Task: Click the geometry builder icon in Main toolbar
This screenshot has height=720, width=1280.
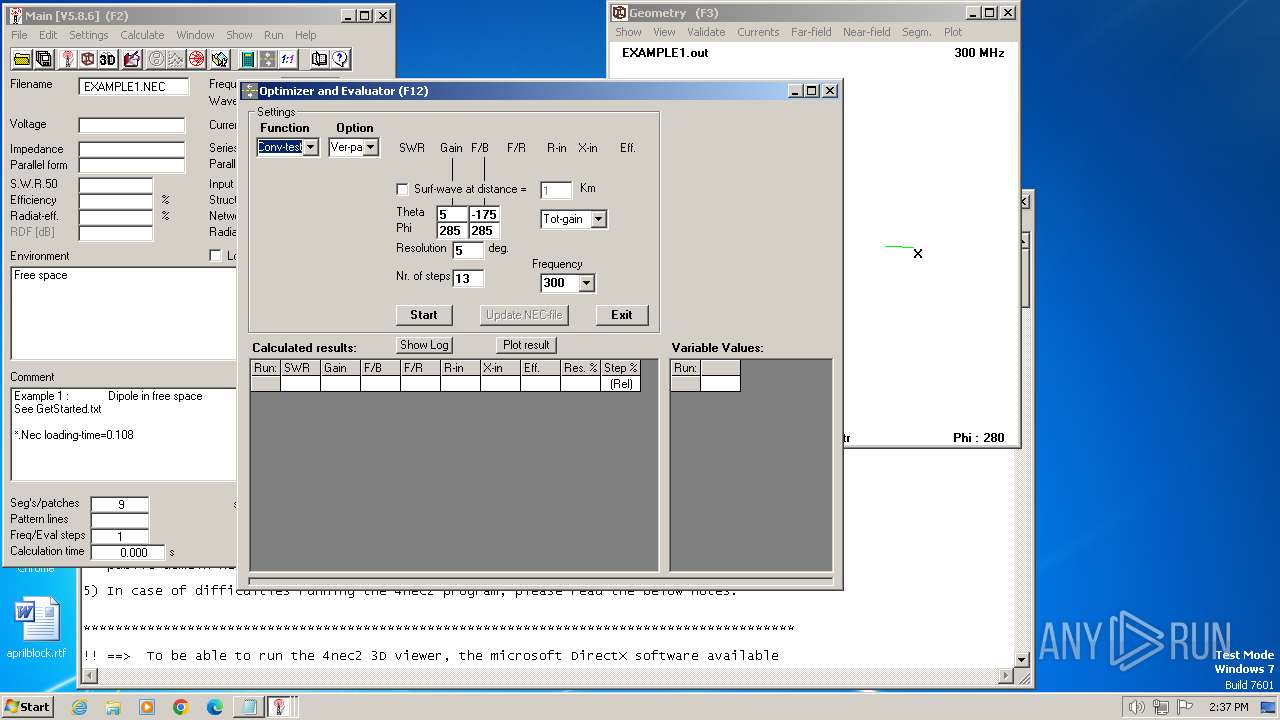Action: (220, 59)
